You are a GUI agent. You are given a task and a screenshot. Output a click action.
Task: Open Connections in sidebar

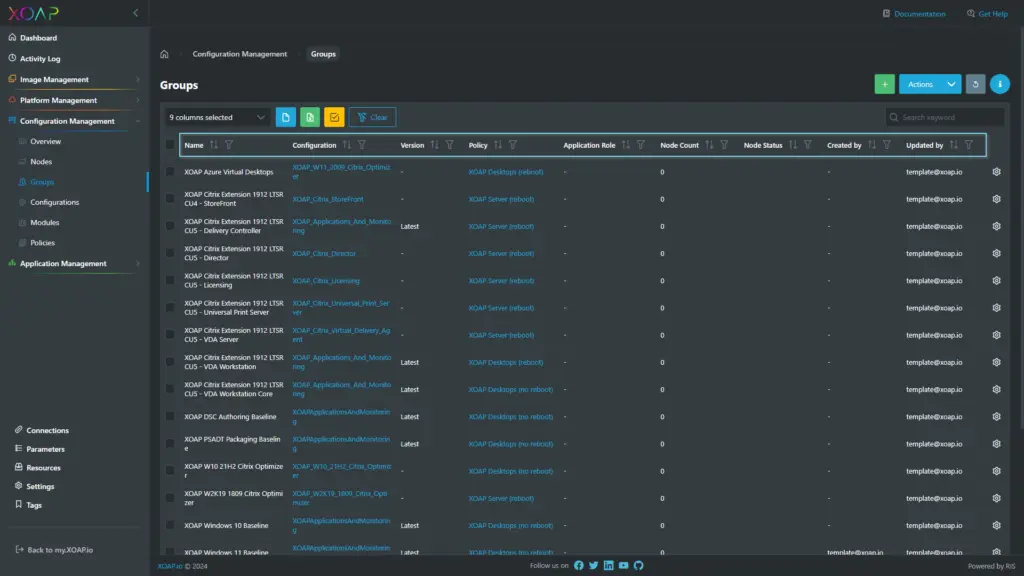[47, 430]
